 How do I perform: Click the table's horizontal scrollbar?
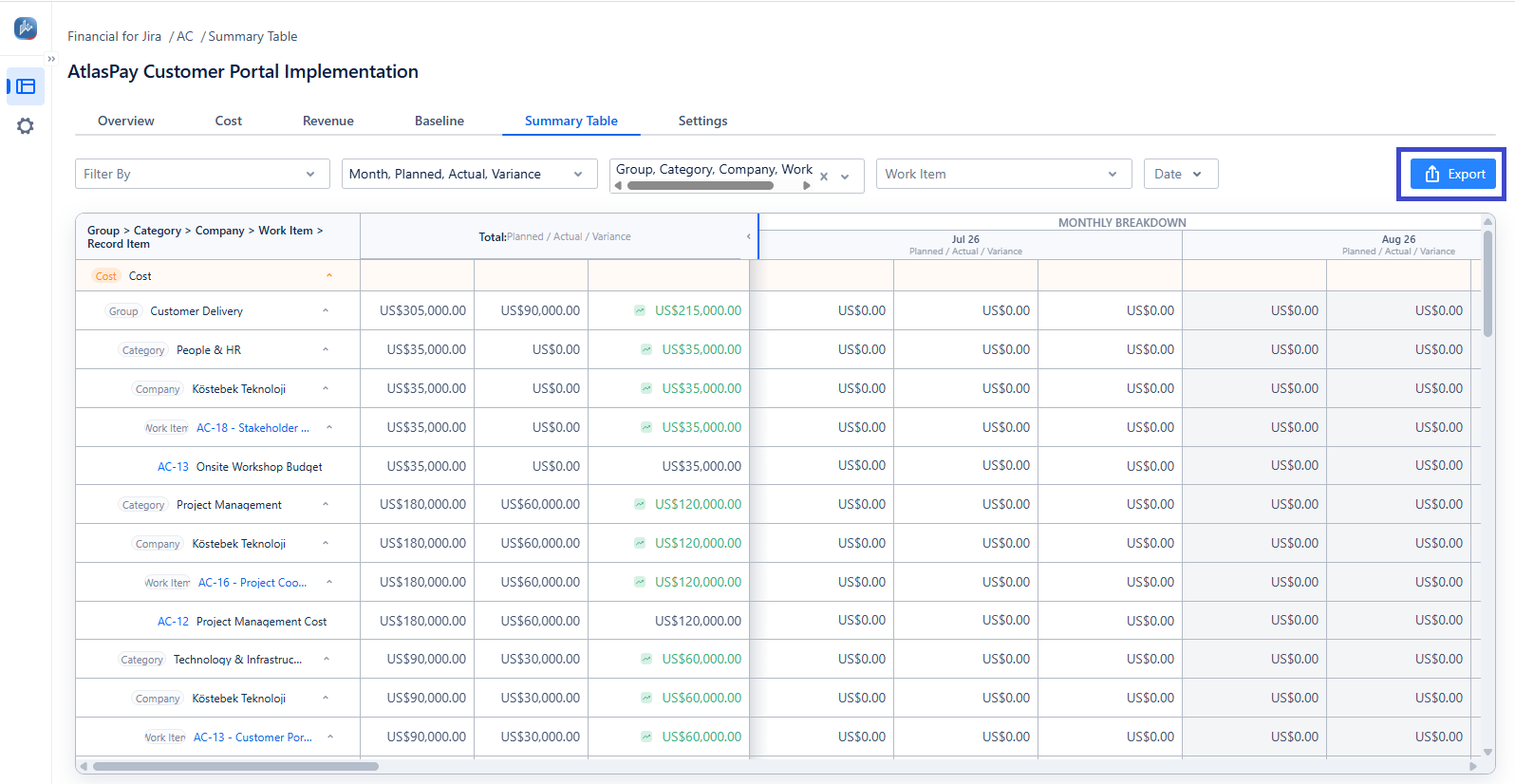tap(235, 766)
